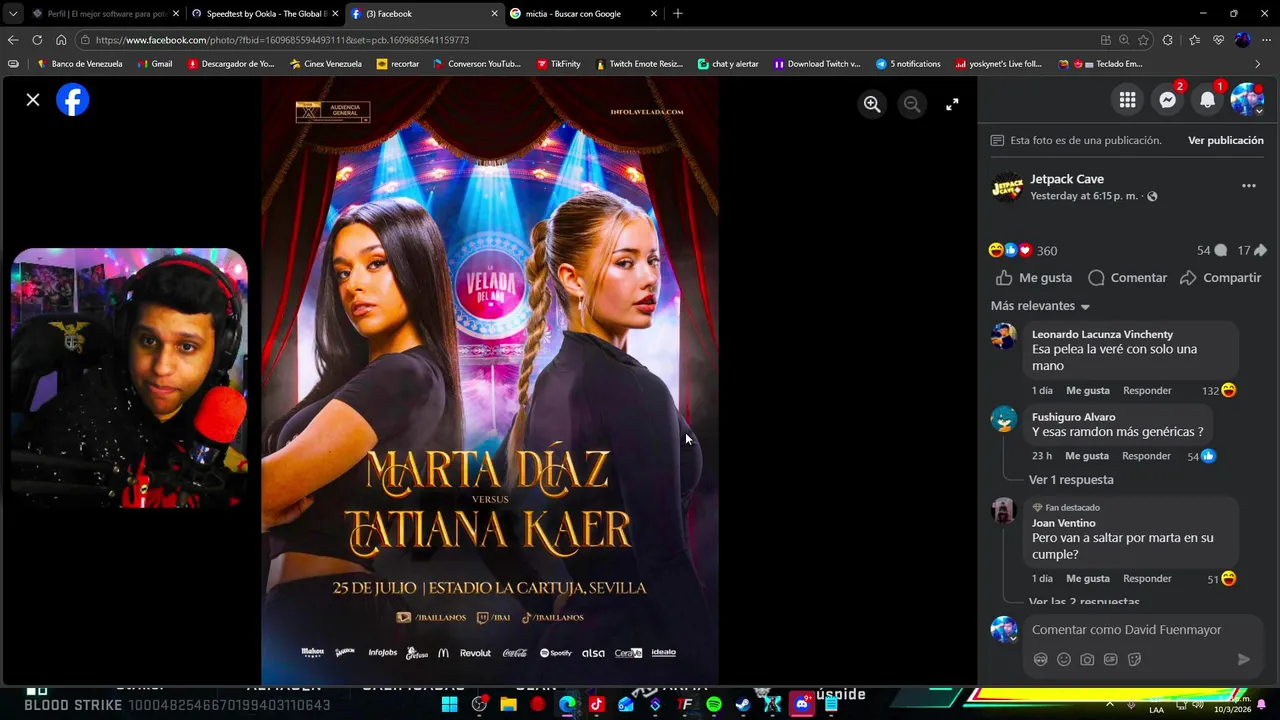This screenshot has height=720, width=1280.
Task: Send the comment with arrow button
Action: click(1243, 660)
